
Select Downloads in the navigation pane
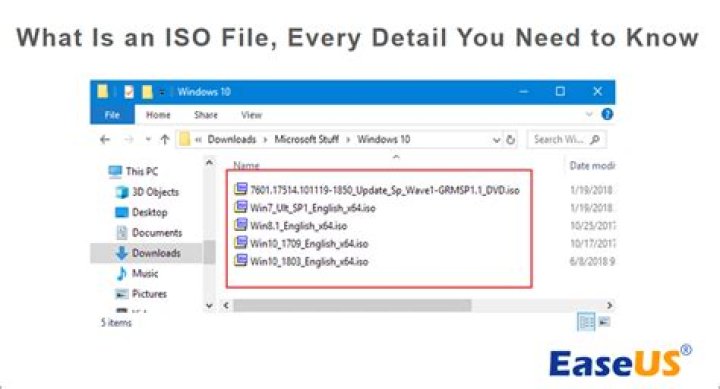[x=147, y=253]
